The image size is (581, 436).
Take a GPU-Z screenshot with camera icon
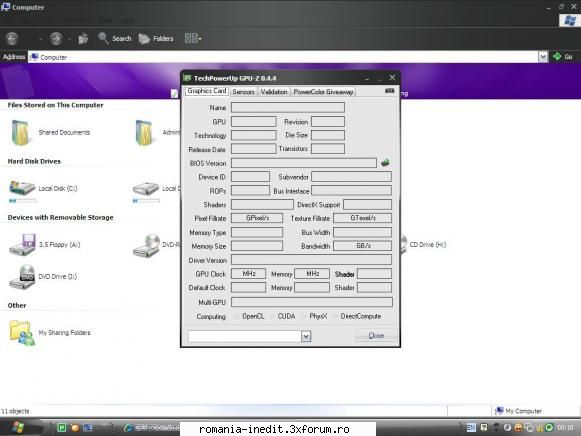(x=389, y=91)
